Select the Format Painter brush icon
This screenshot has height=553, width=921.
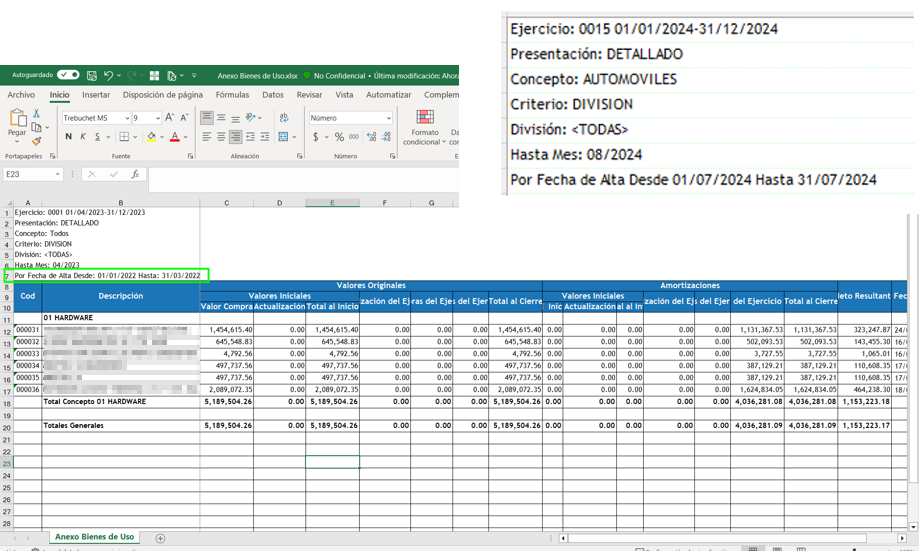tap(37, 141)
